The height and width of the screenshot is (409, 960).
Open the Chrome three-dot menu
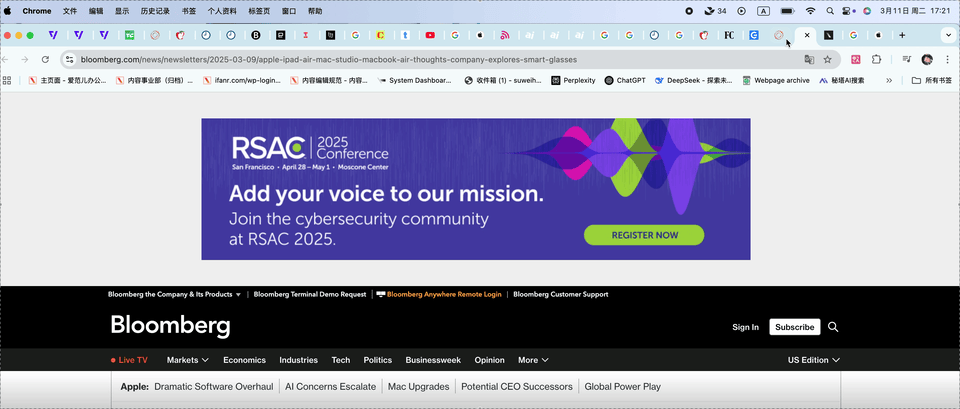point(947,60)
